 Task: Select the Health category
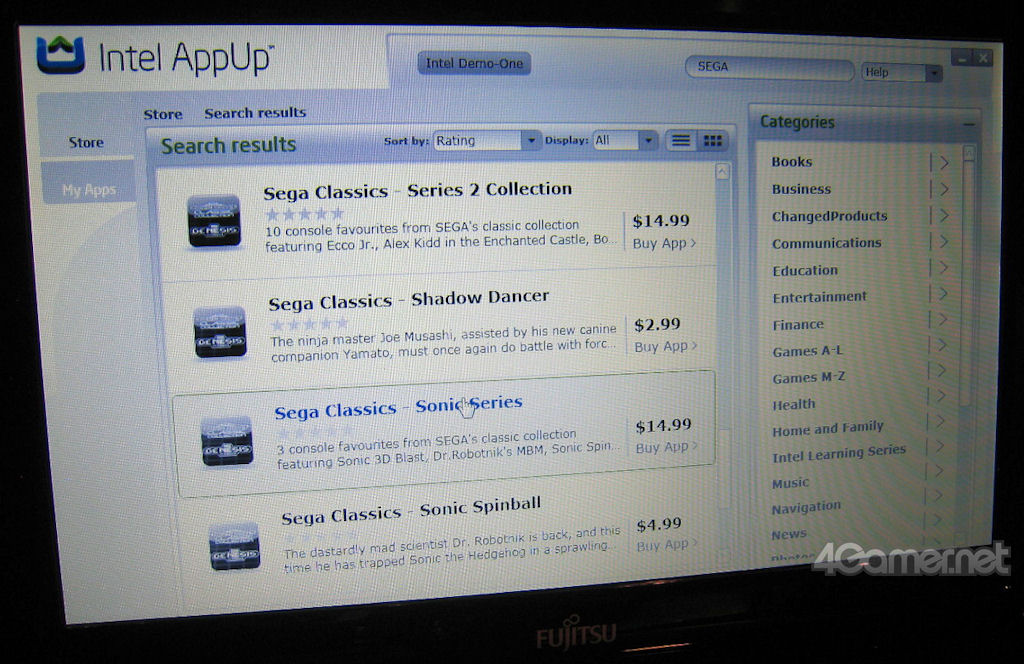(794, 404)
